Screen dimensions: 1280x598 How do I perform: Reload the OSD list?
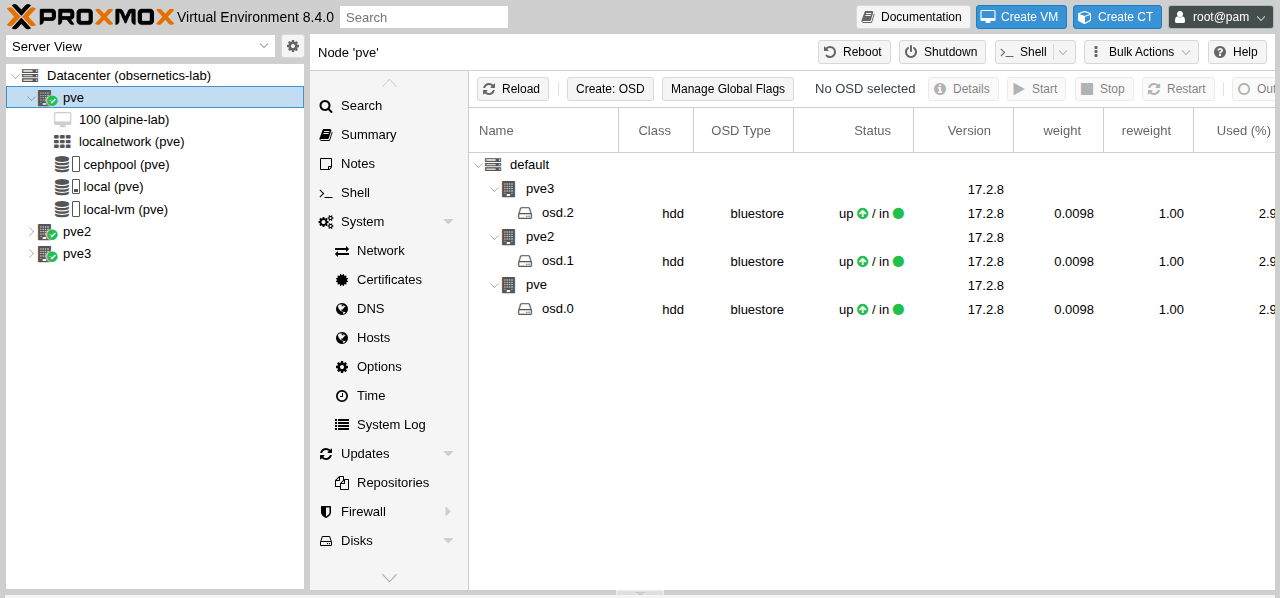tap(512, 89)
